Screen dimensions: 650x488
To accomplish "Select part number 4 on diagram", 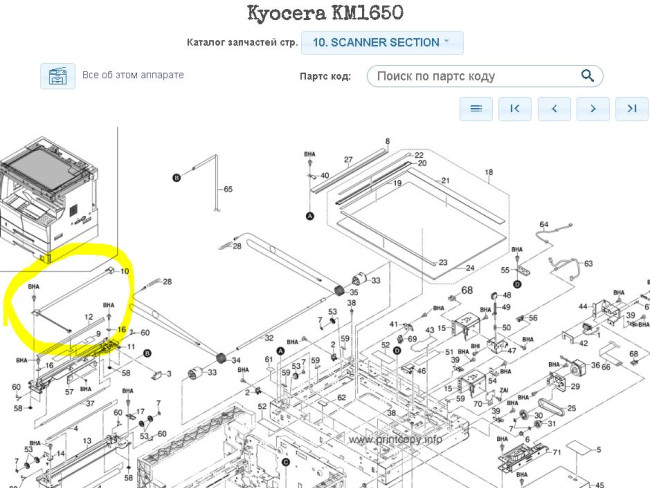I will point(75,428).
